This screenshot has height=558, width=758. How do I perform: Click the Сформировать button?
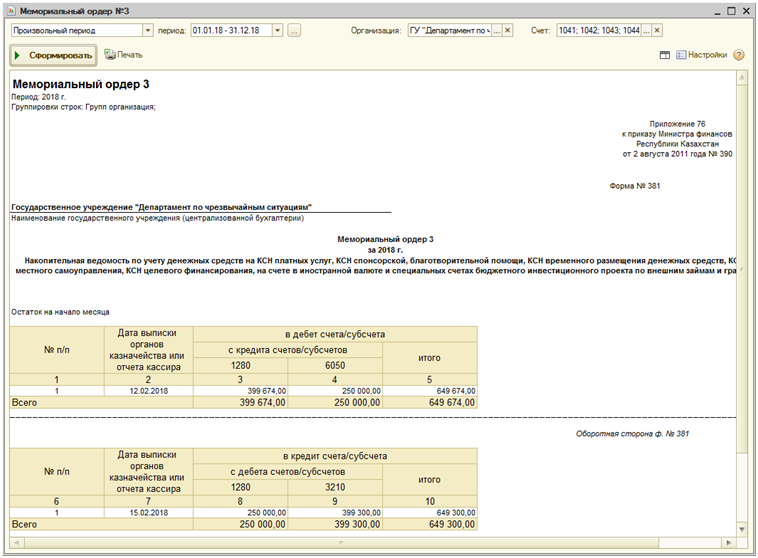tap(53, 55)
